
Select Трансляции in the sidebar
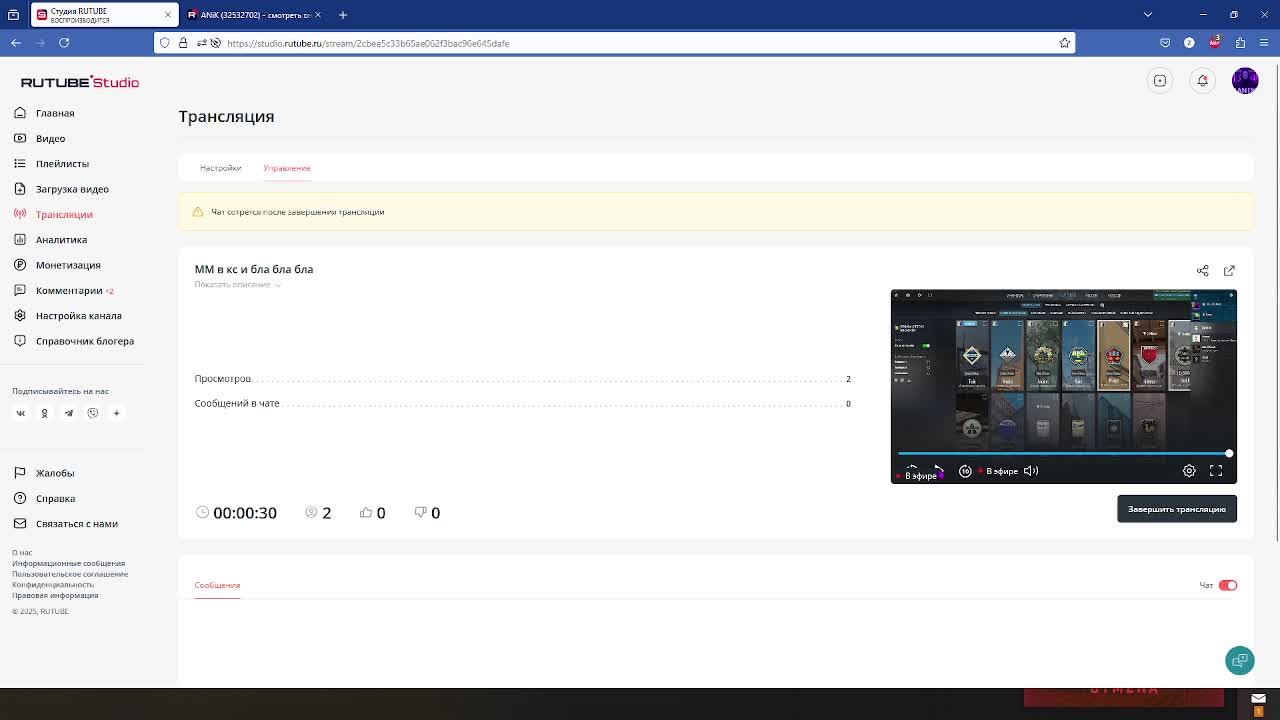[x=64, y=214]
